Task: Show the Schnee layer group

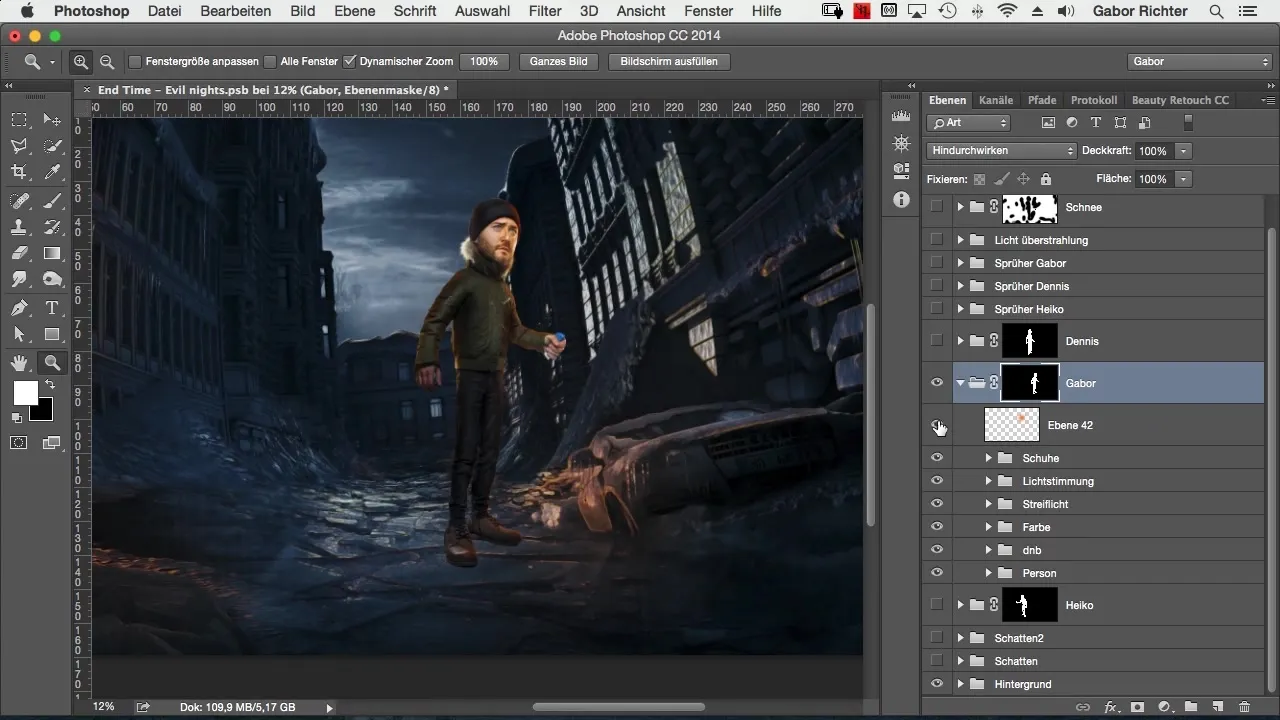Action: (x=937, y=207)
